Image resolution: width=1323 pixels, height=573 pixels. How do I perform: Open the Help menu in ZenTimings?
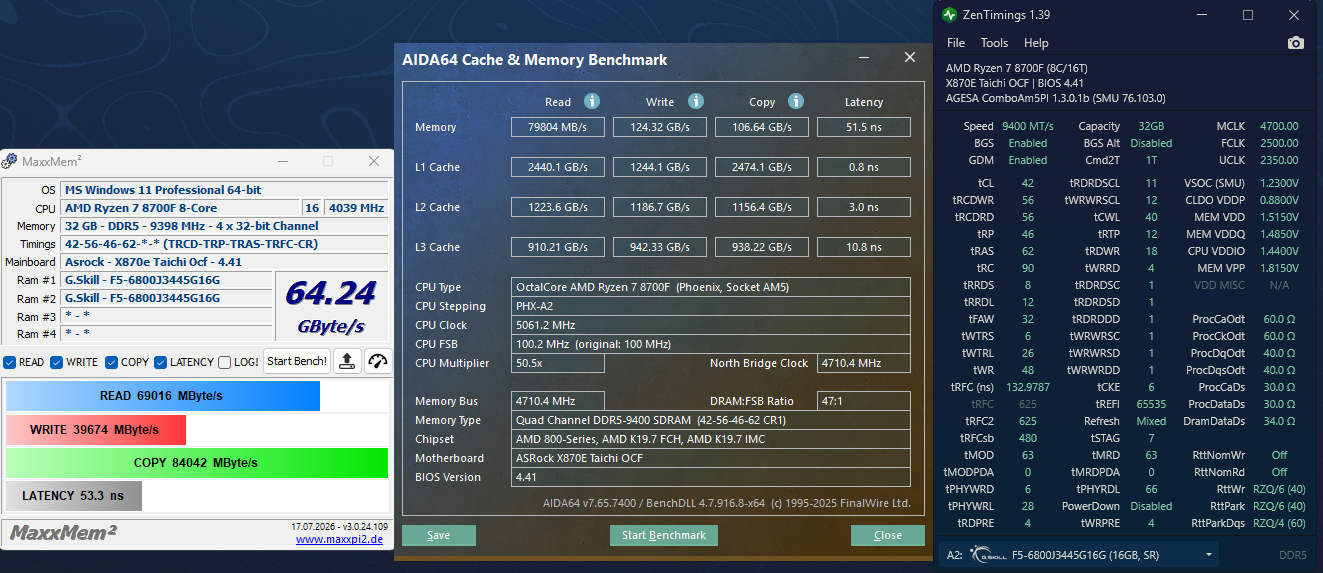click(x=1036, y=43)
